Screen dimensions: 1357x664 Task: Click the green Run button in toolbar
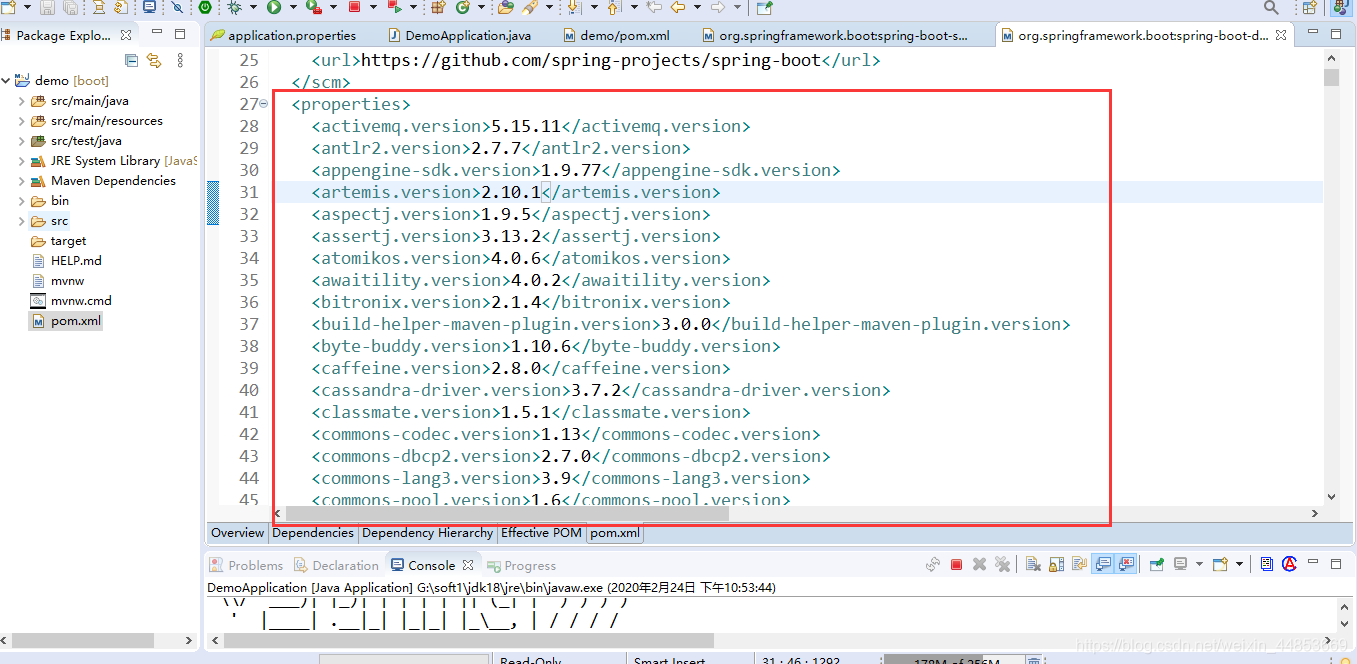point(273,7)
